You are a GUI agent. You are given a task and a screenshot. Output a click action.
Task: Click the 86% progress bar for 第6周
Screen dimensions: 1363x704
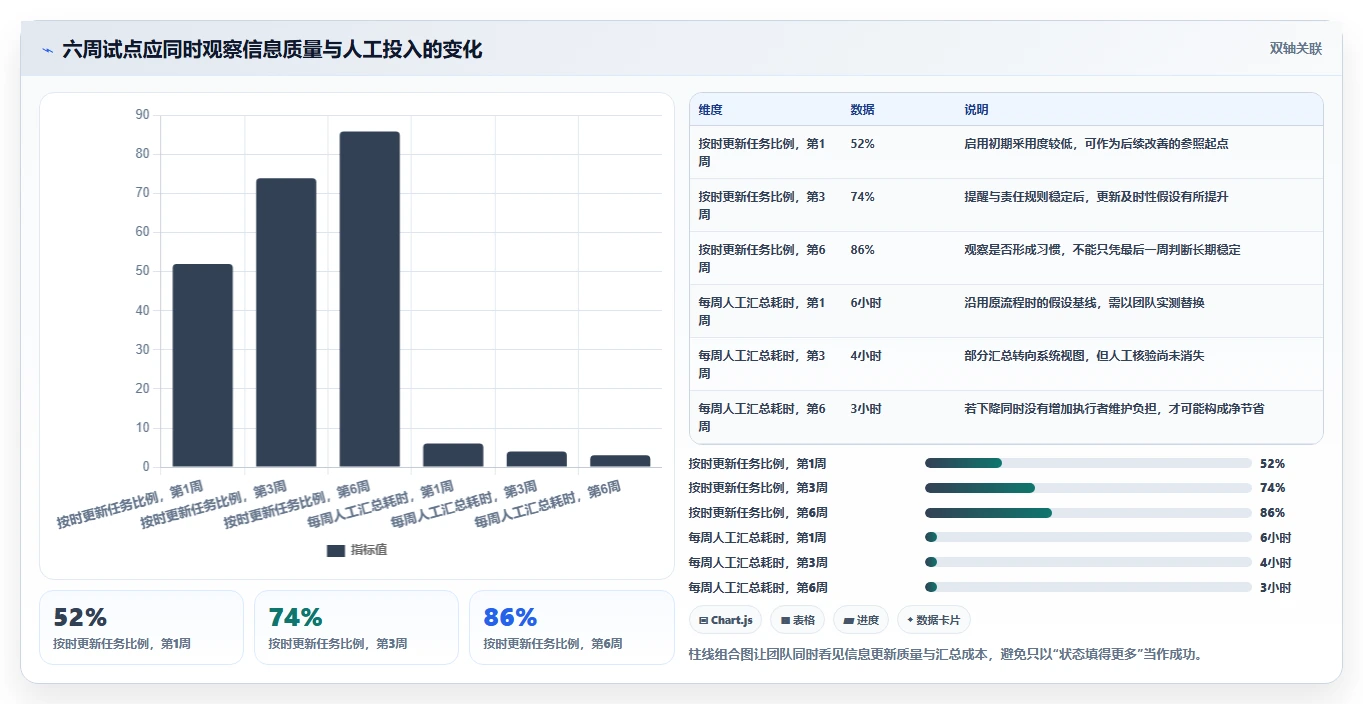[1088, 513]
